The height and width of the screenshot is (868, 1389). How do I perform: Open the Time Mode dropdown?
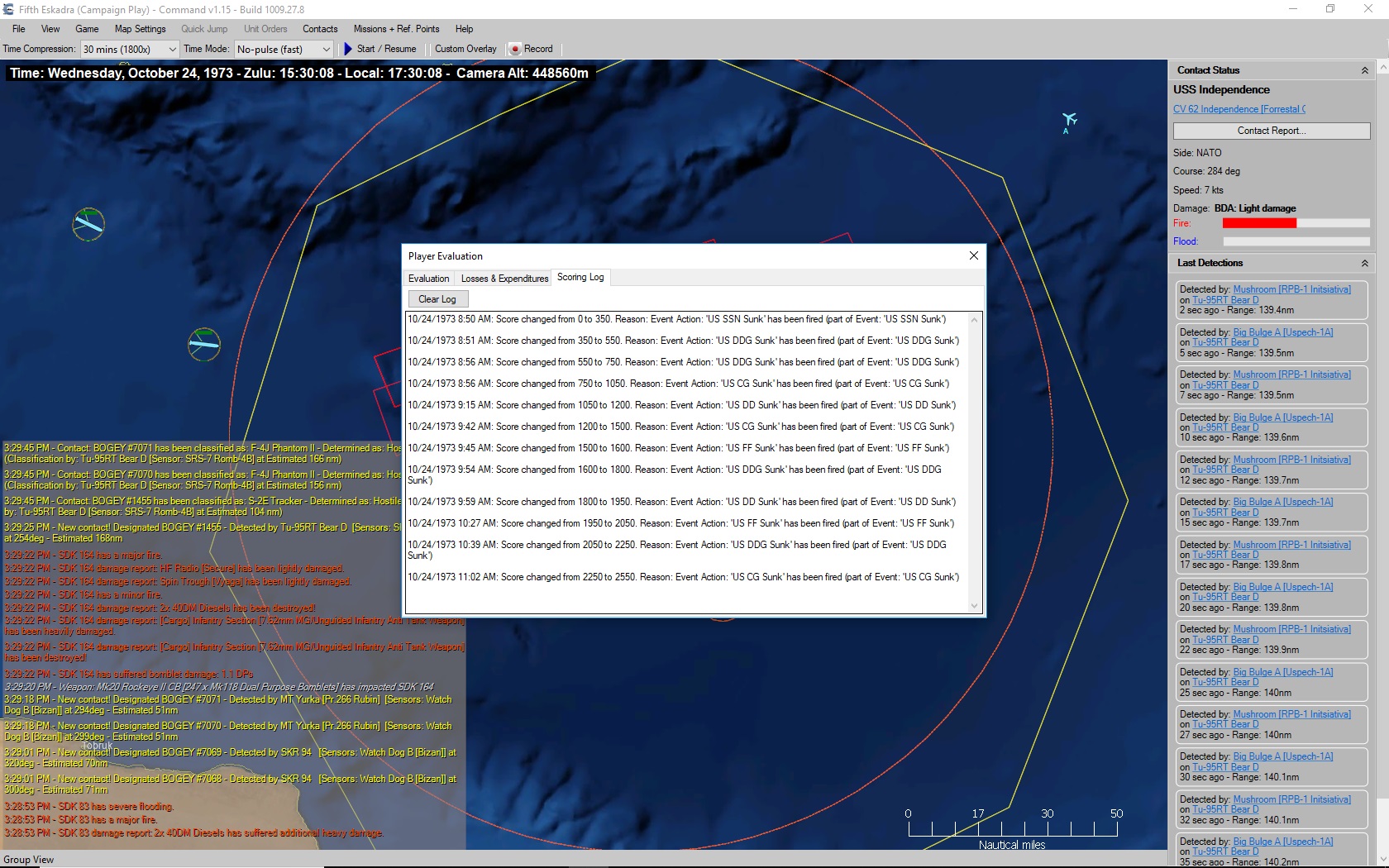pos(284,50)
